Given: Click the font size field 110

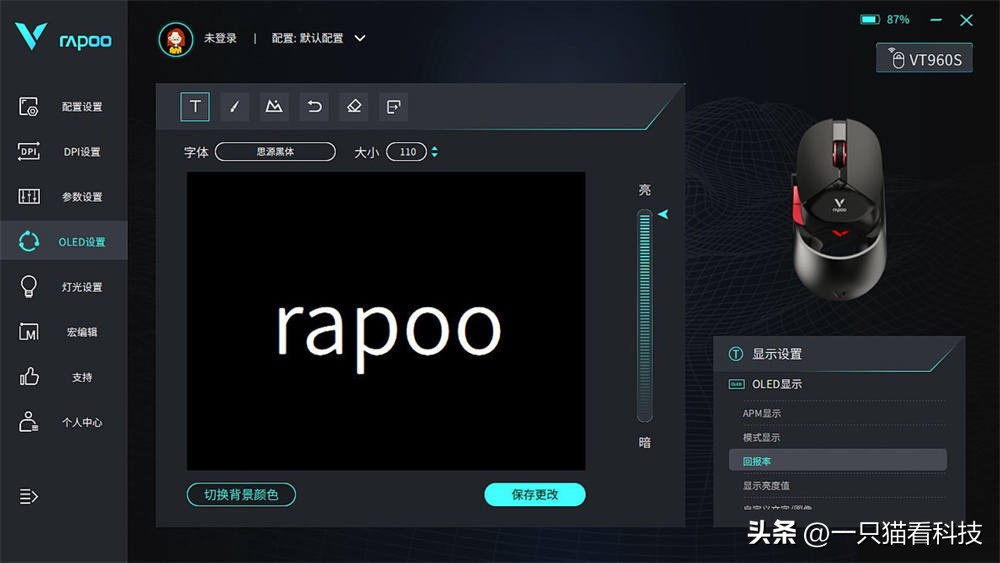Looking at the screenshot, I should 407,152.
